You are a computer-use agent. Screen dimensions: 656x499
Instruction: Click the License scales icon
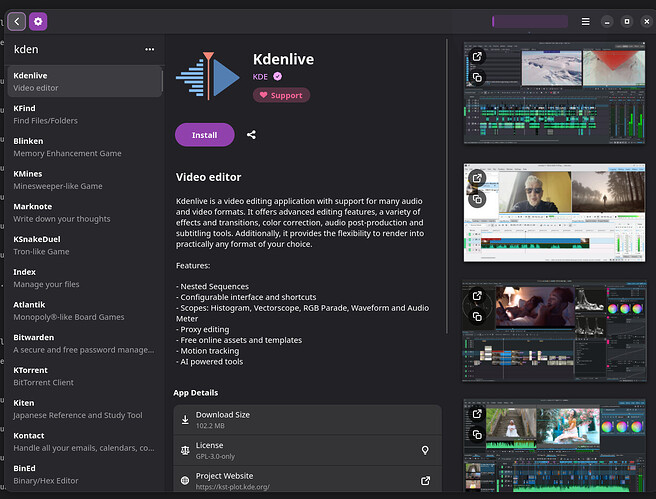[x=185, y=450]
